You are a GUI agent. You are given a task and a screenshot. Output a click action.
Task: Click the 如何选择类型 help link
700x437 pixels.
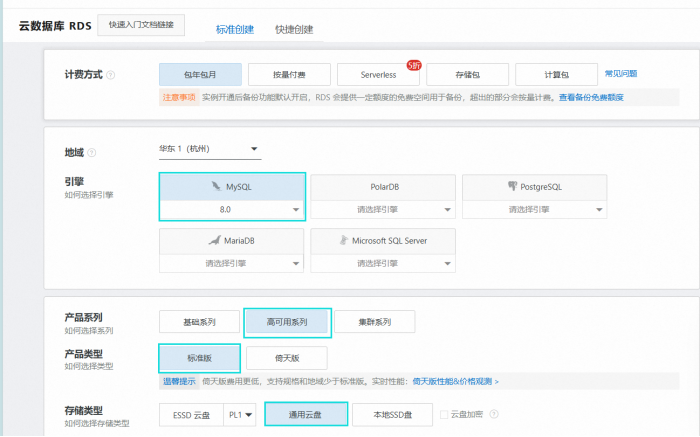(x=89, y=366)
